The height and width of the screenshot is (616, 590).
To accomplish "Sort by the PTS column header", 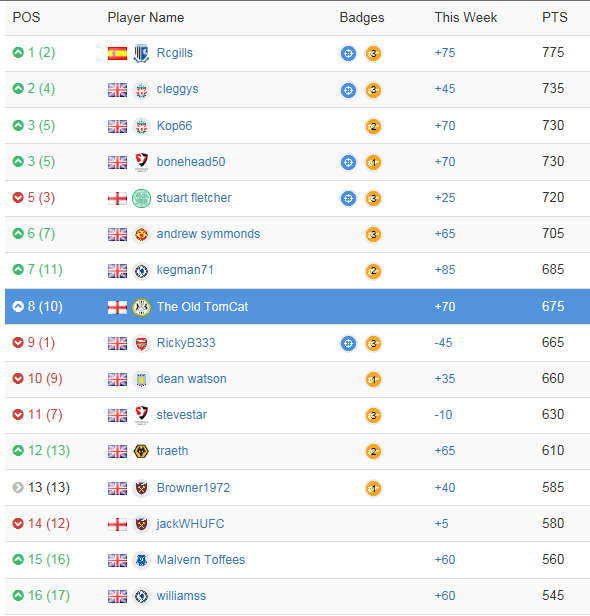I will 555,17.
